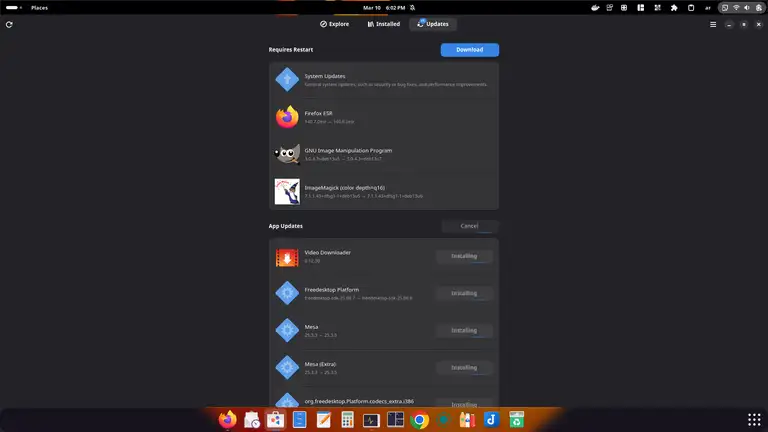
Task: Click the ImageMagick app icon
Action: click(x=287, y=191)
